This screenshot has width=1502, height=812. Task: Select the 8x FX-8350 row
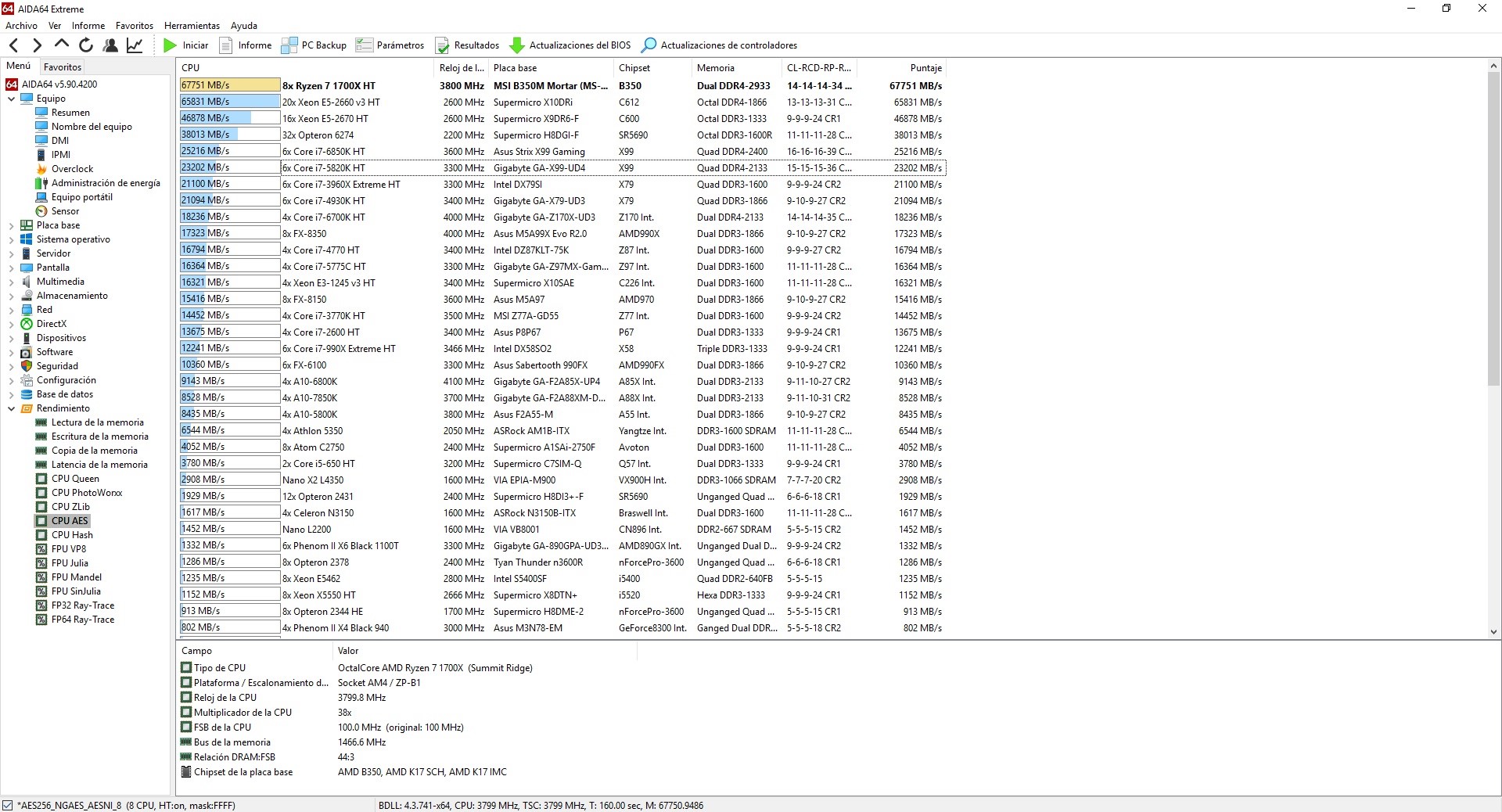point(562,233)
